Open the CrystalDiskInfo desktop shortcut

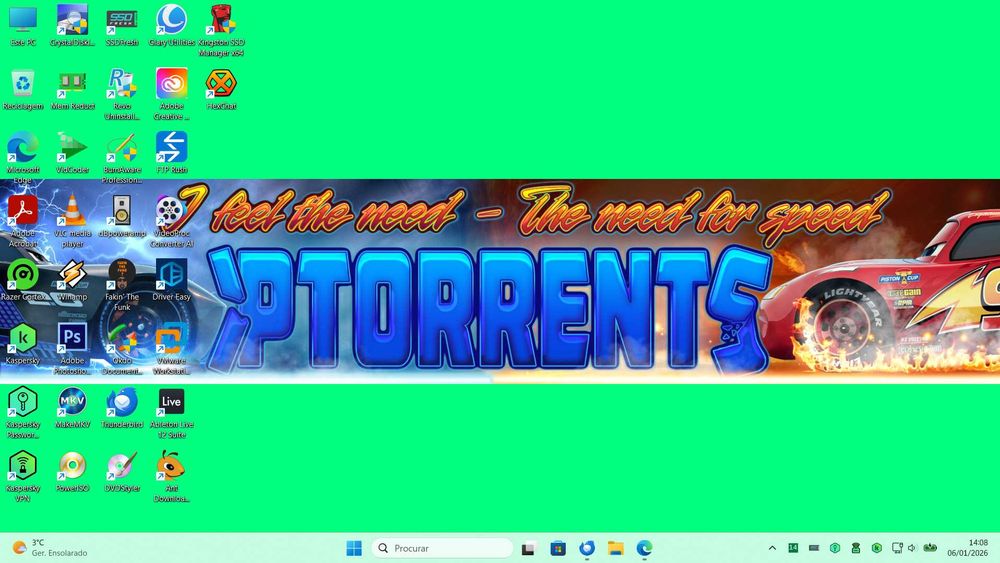click(72, 26)
